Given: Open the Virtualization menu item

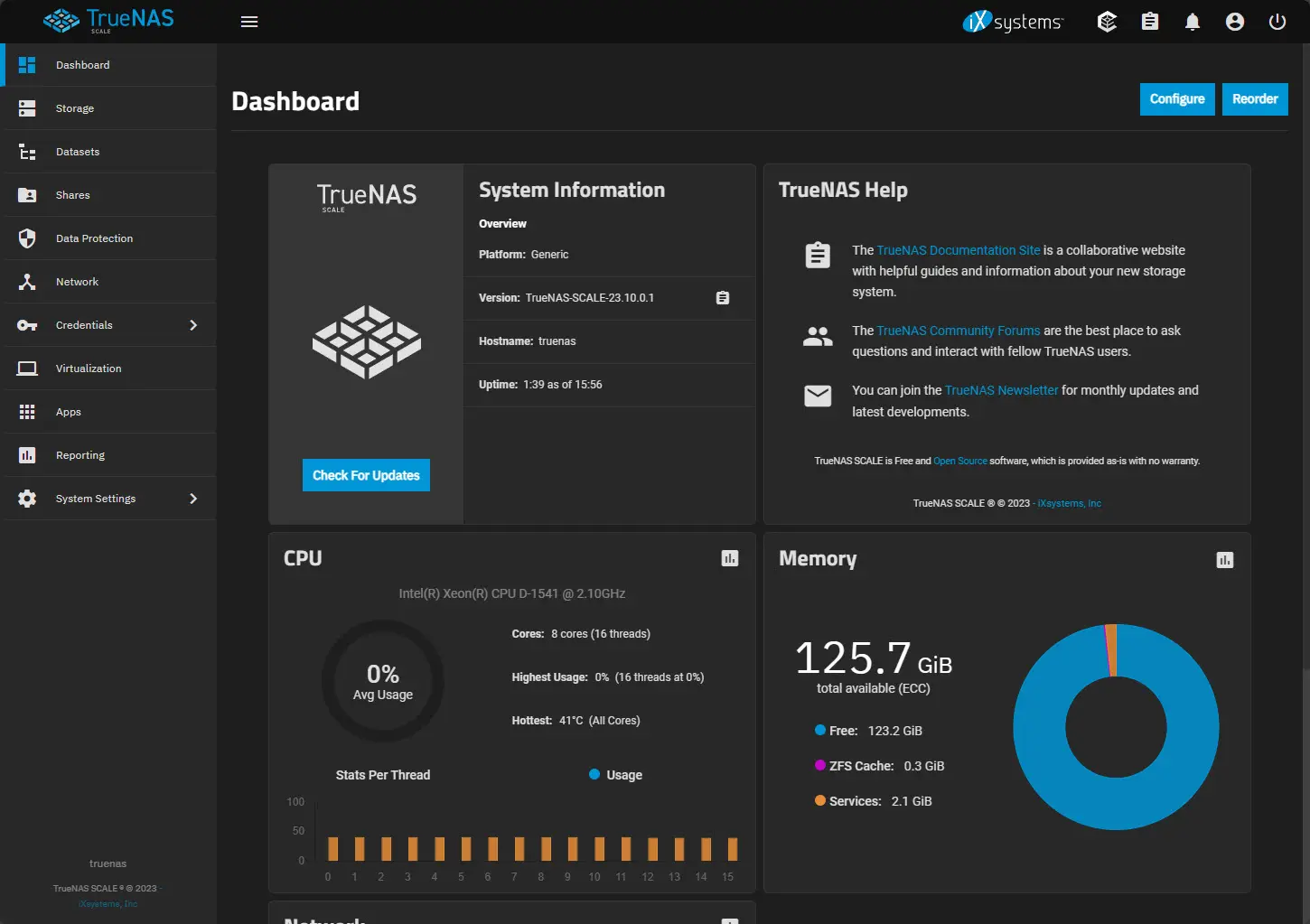Looking at the screenshot, I should tap(108, 369).
